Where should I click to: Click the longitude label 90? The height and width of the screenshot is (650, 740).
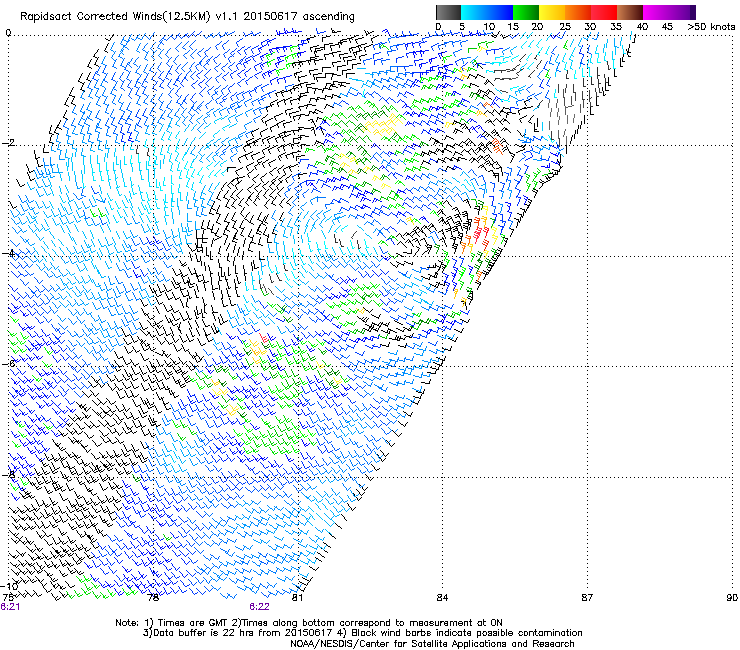732,597
